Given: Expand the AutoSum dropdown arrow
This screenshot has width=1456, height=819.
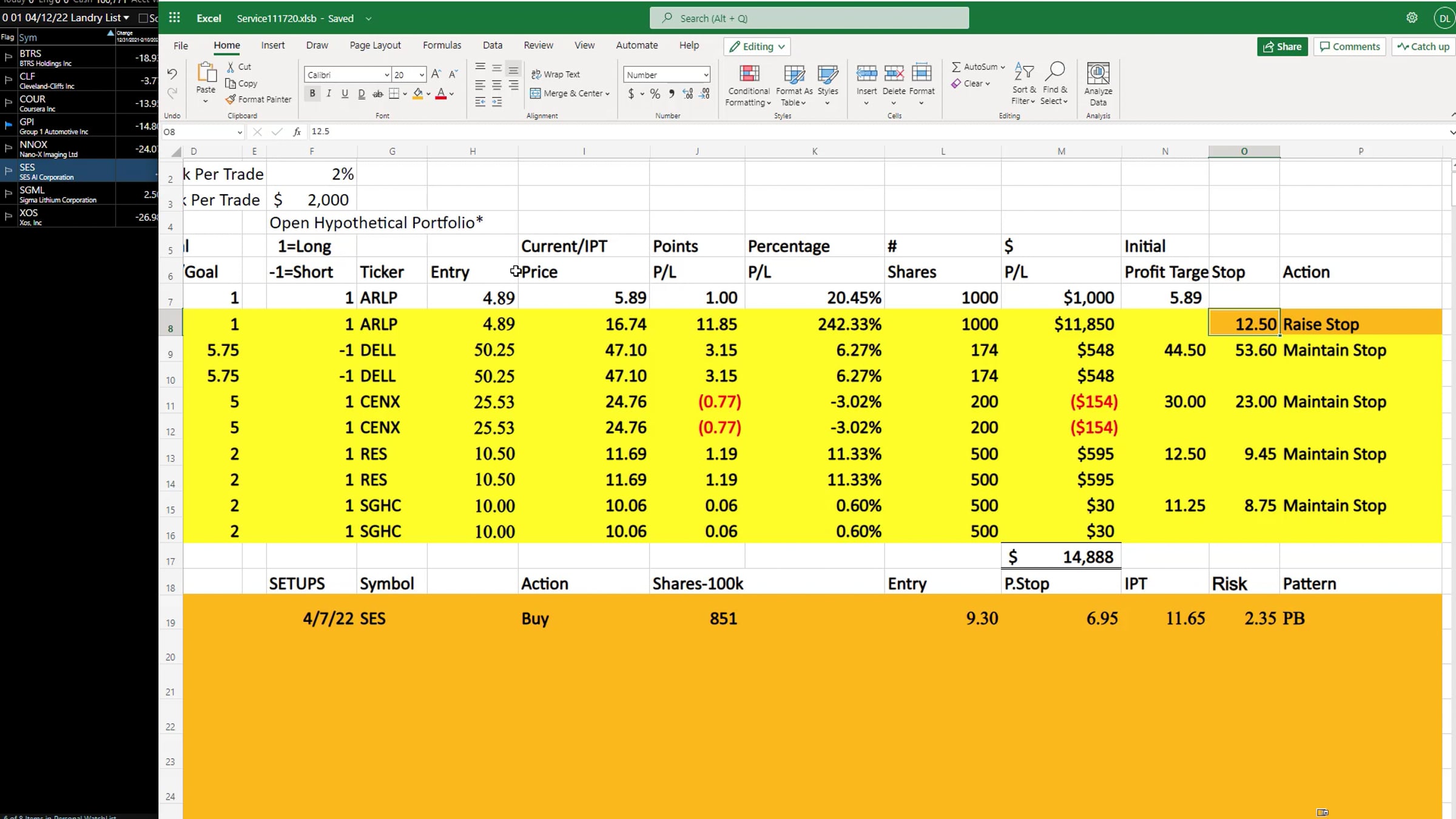Looking at the screenshot, I should tap(1003, 67).
